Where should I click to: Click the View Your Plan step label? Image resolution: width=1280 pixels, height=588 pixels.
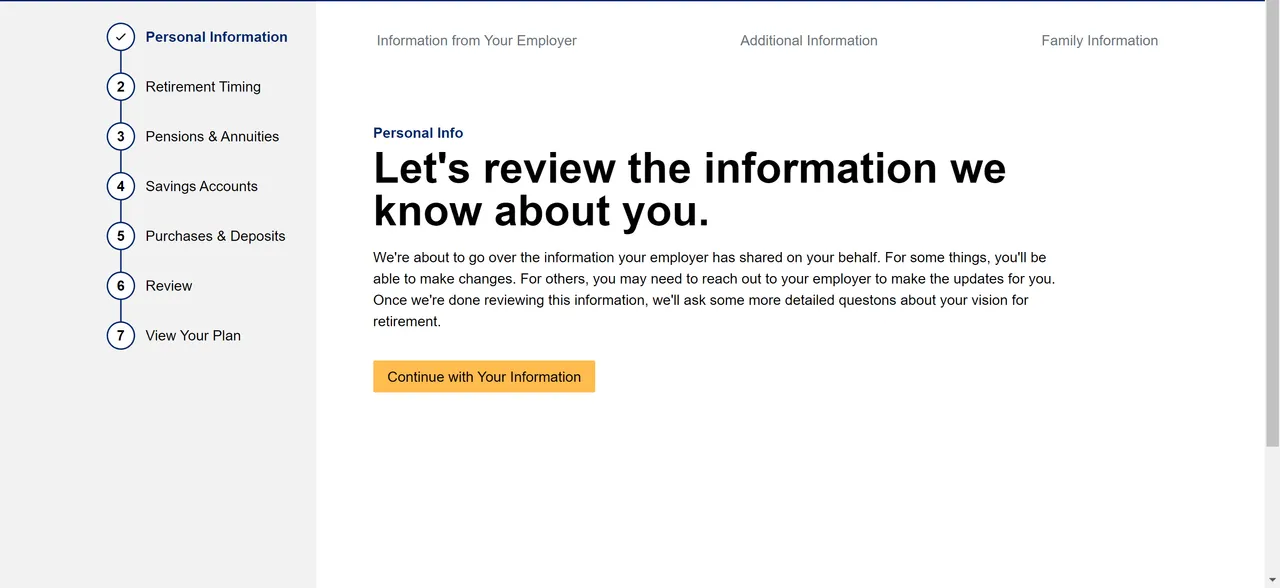[x=193, y=335]
